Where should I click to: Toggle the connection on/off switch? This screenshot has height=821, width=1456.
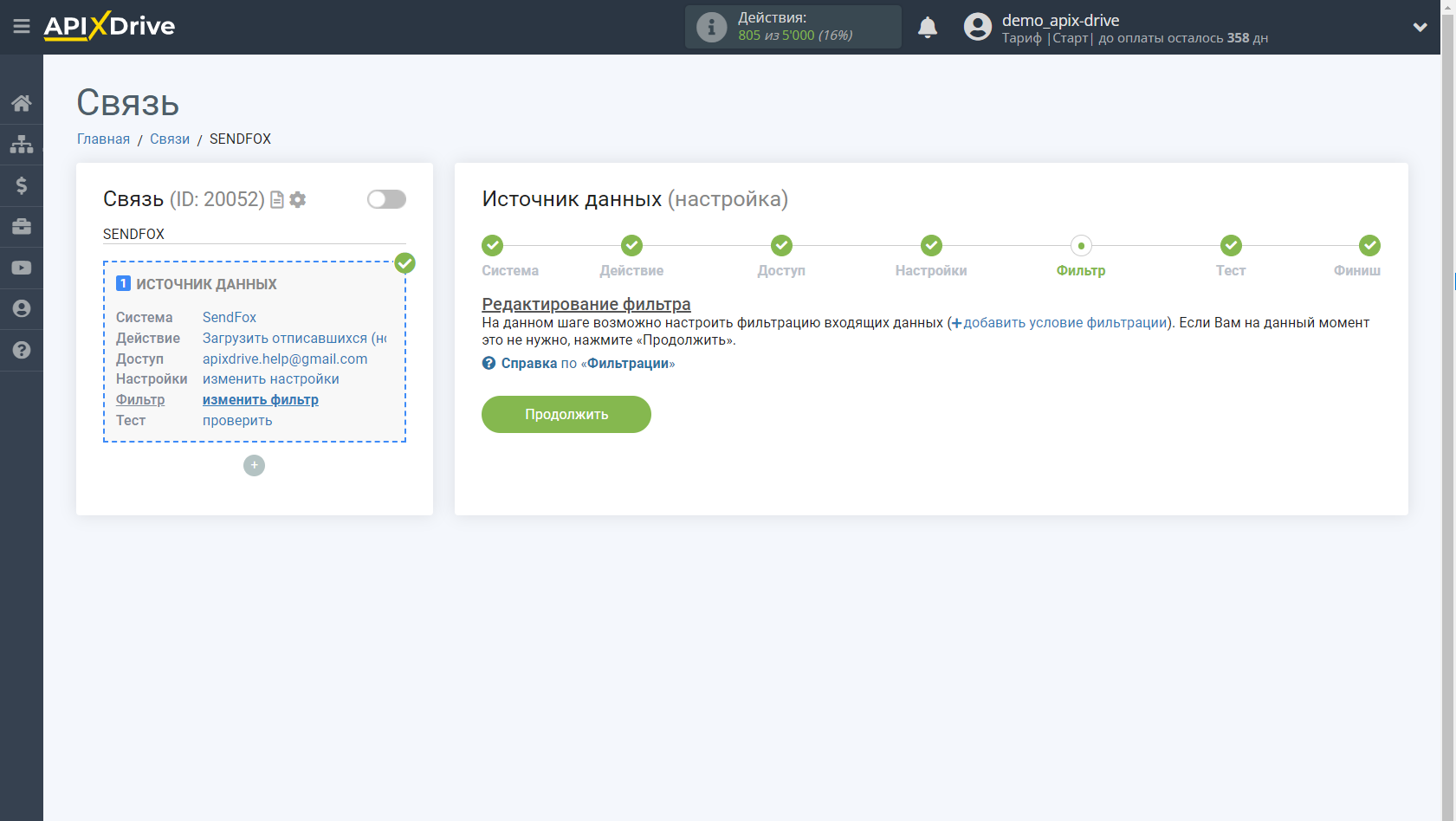[x=386, y=199]
